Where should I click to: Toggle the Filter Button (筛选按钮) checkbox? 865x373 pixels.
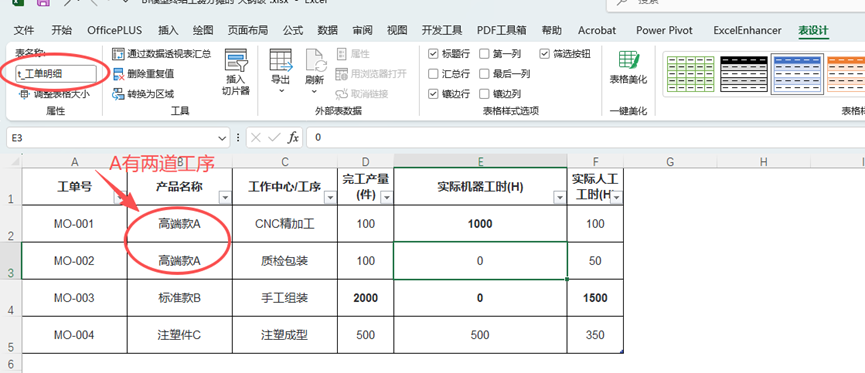tap(545, 54)
